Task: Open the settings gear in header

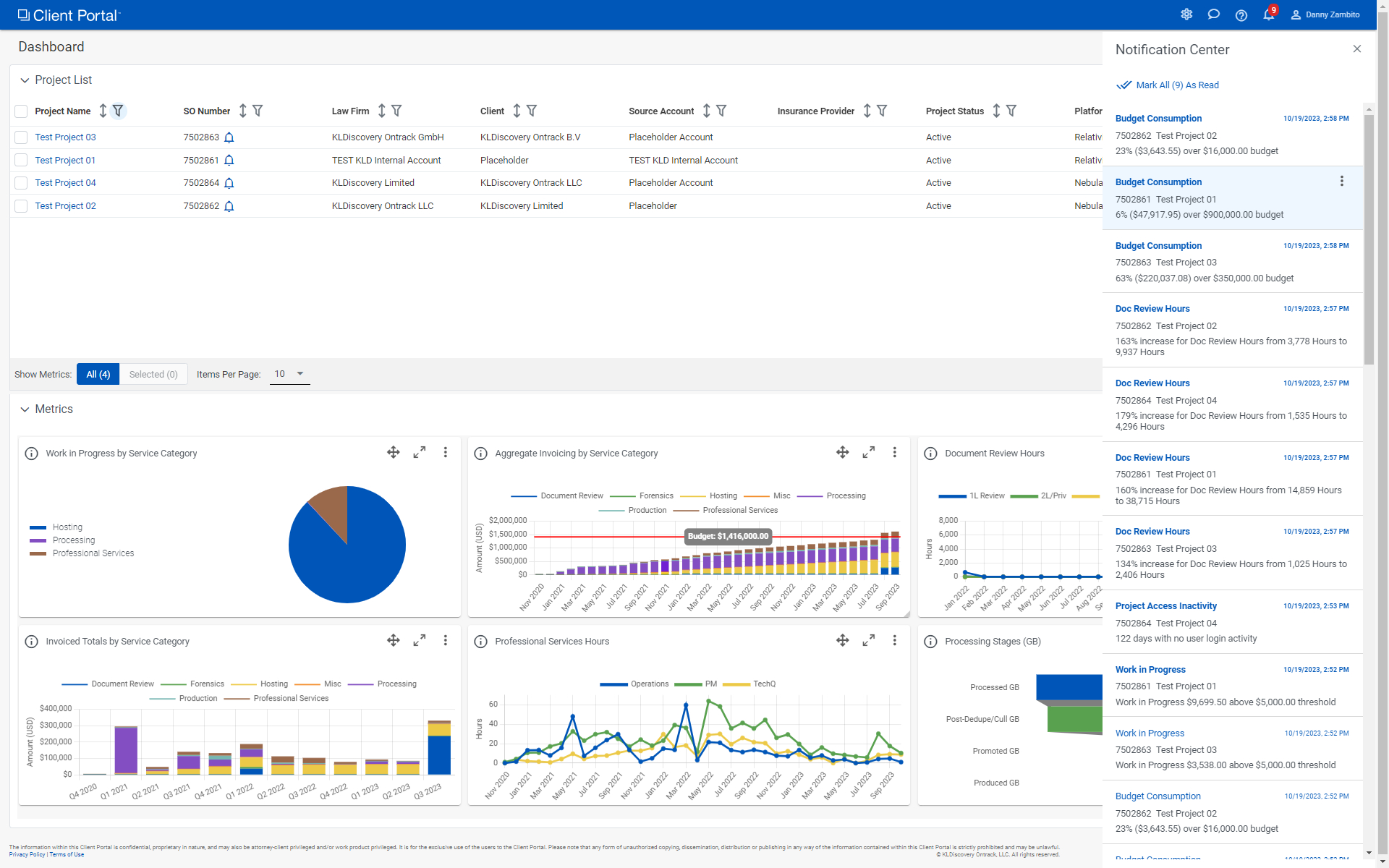Action: pos(1186,14)
